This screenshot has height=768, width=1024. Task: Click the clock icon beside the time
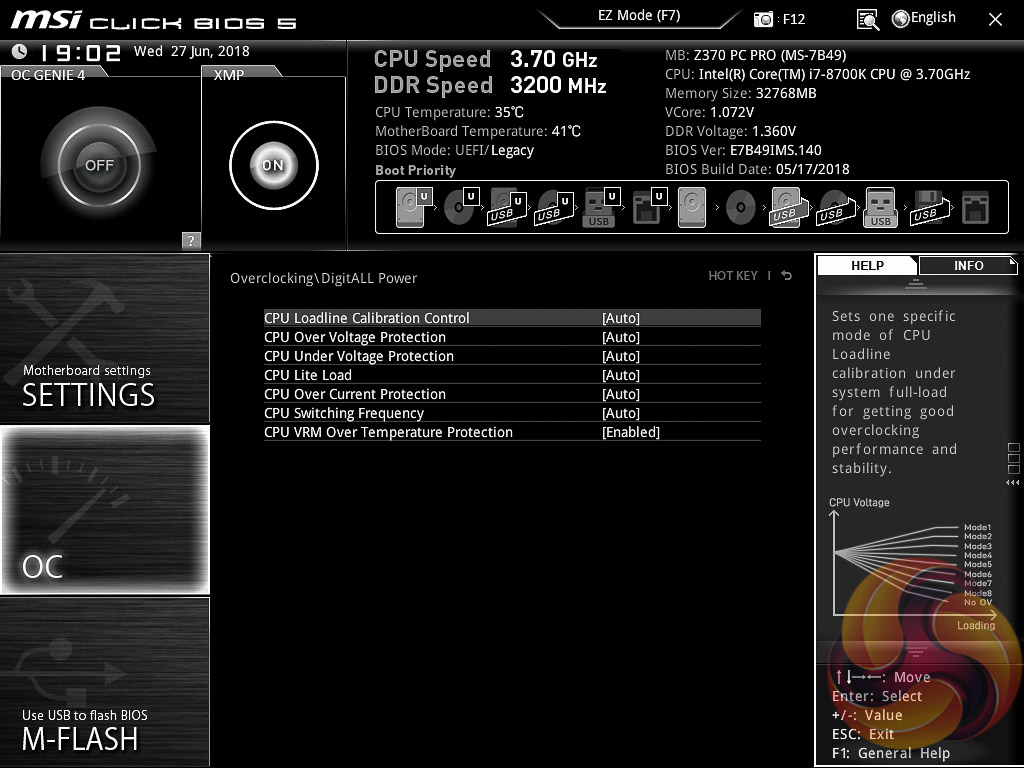click(x=20, y=51)
